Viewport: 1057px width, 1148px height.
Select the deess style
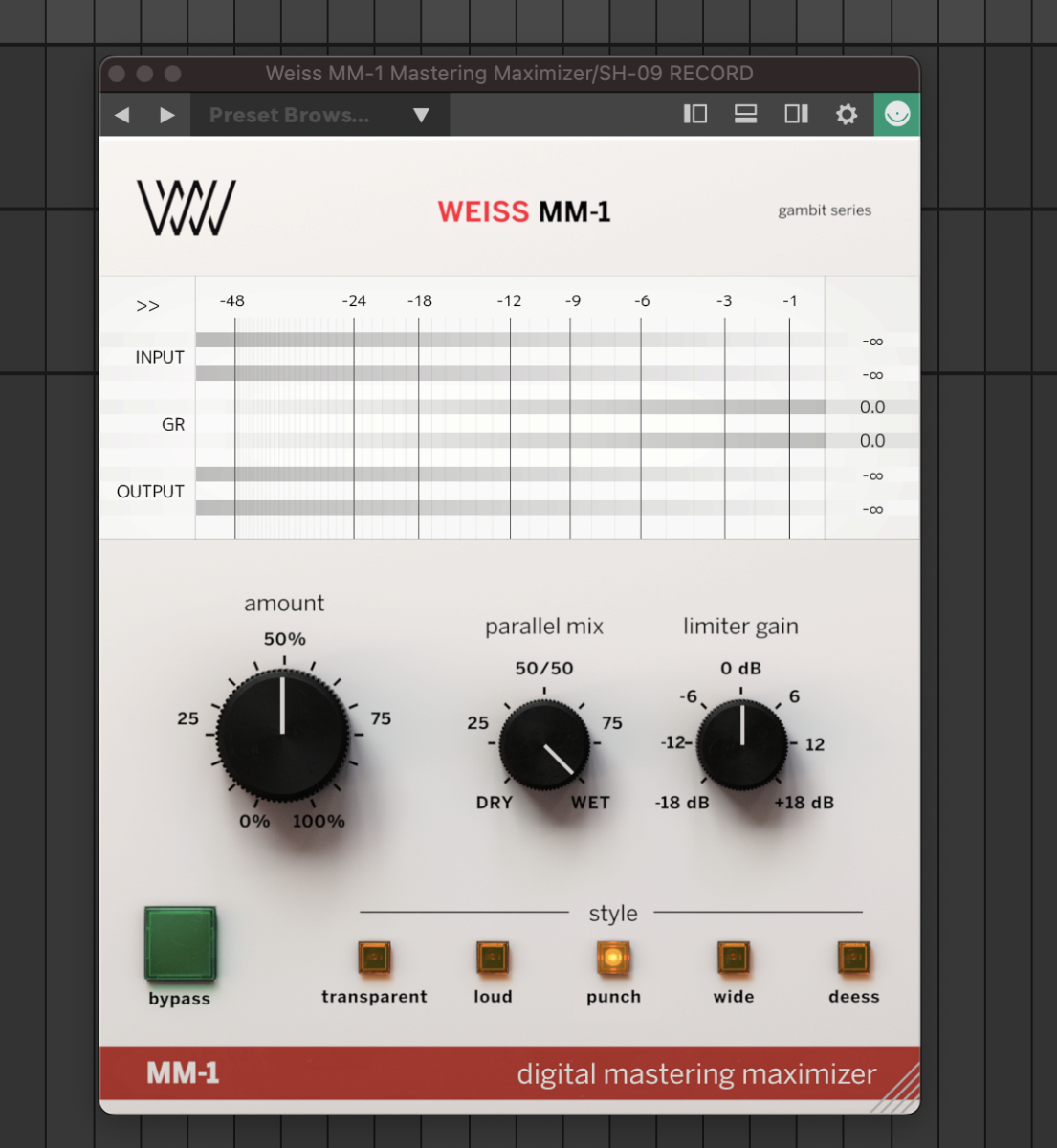click(x=853, y=958)
